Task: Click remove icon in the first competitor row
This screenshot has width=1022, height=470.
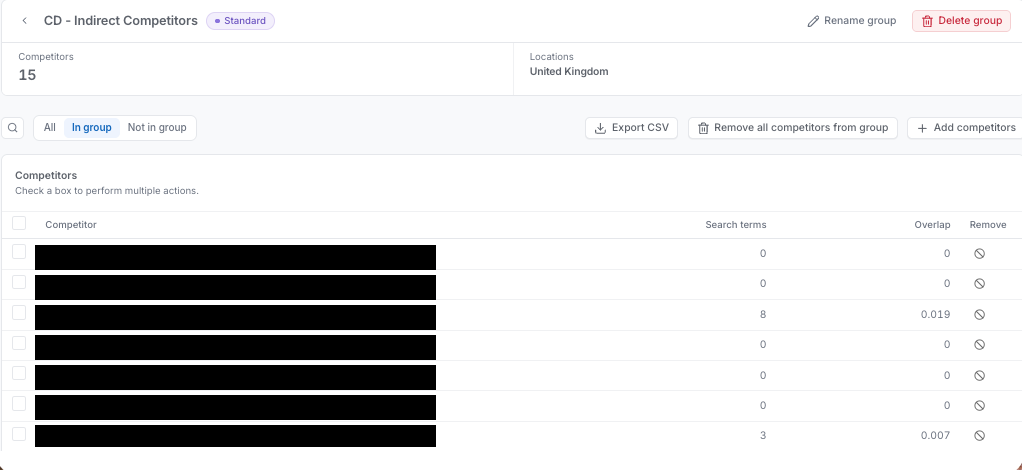Action: click(979, 254)
